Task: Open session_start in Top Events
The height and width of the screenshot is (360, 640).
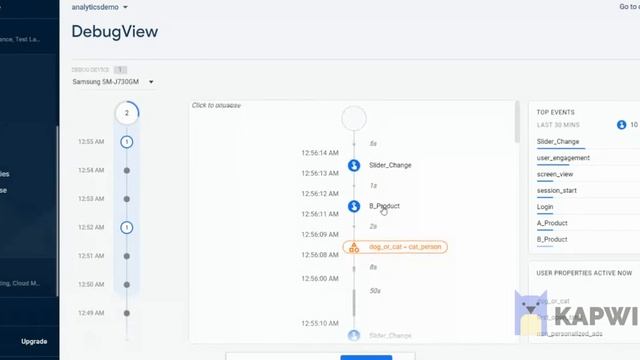Action: point(556,191)
